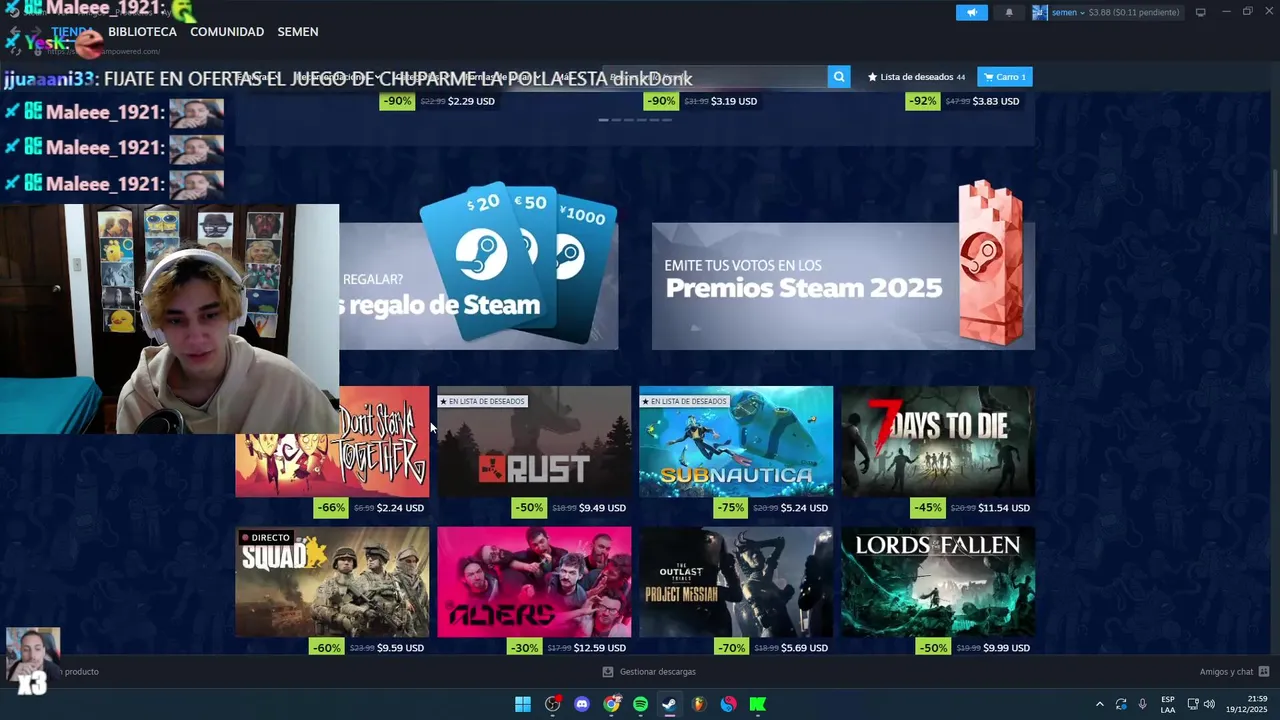Open The Outlast Trials Project Messiah card
Viewport: 1280px width, 720px height.
pos(736,582)
